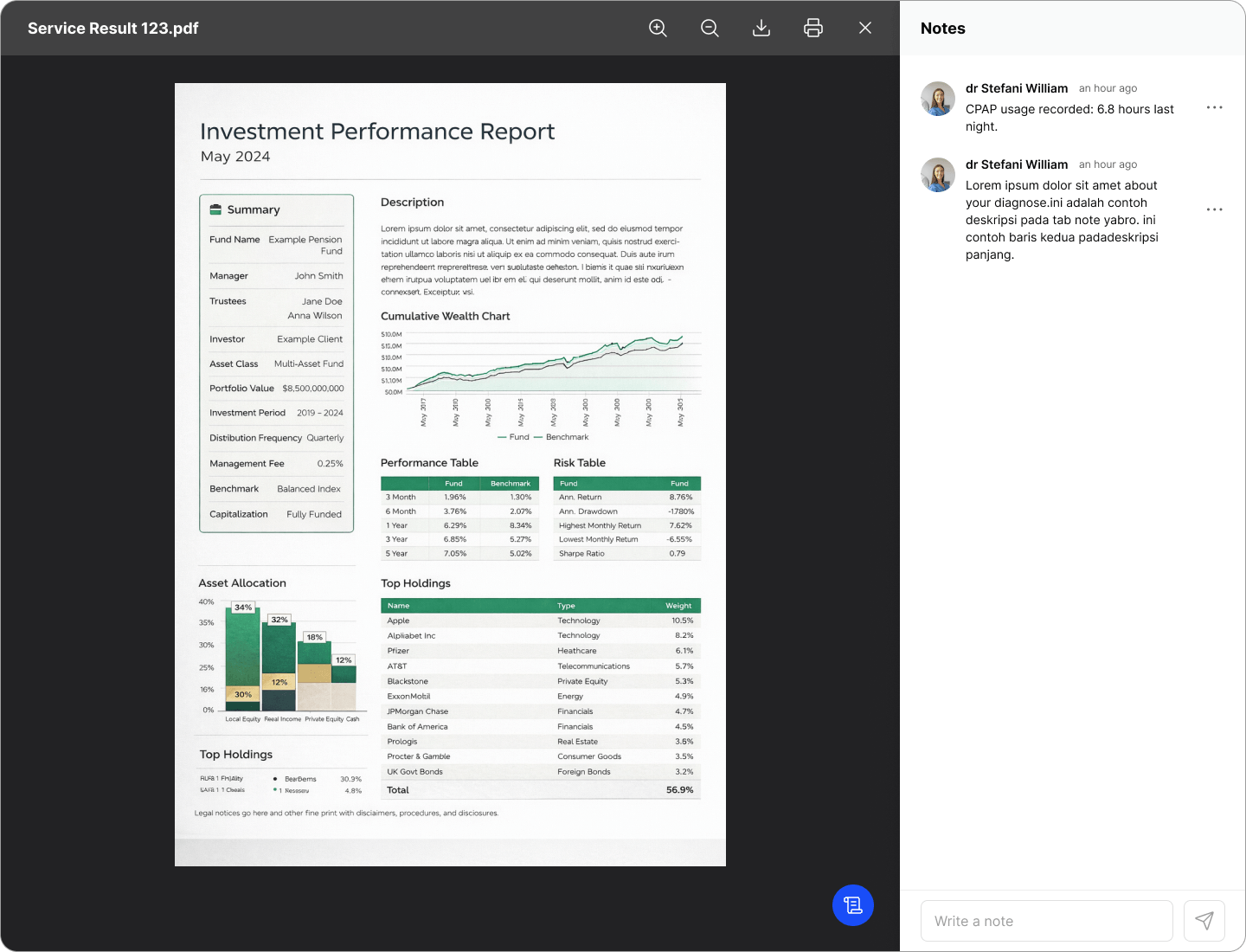
Task: Zoom out of the PDF document
Action: [x=710, y=29]
